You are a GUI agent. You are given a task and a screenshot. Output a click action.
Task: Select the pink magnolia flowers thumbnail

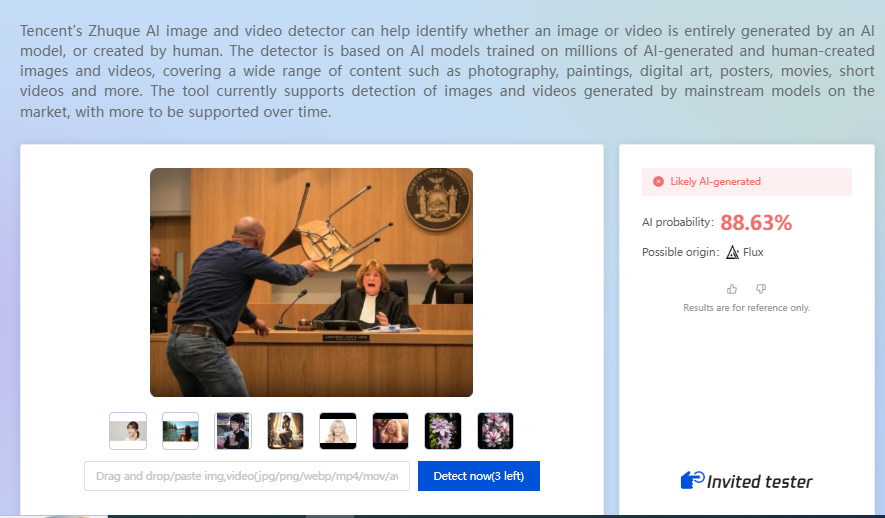coord(496,431)
